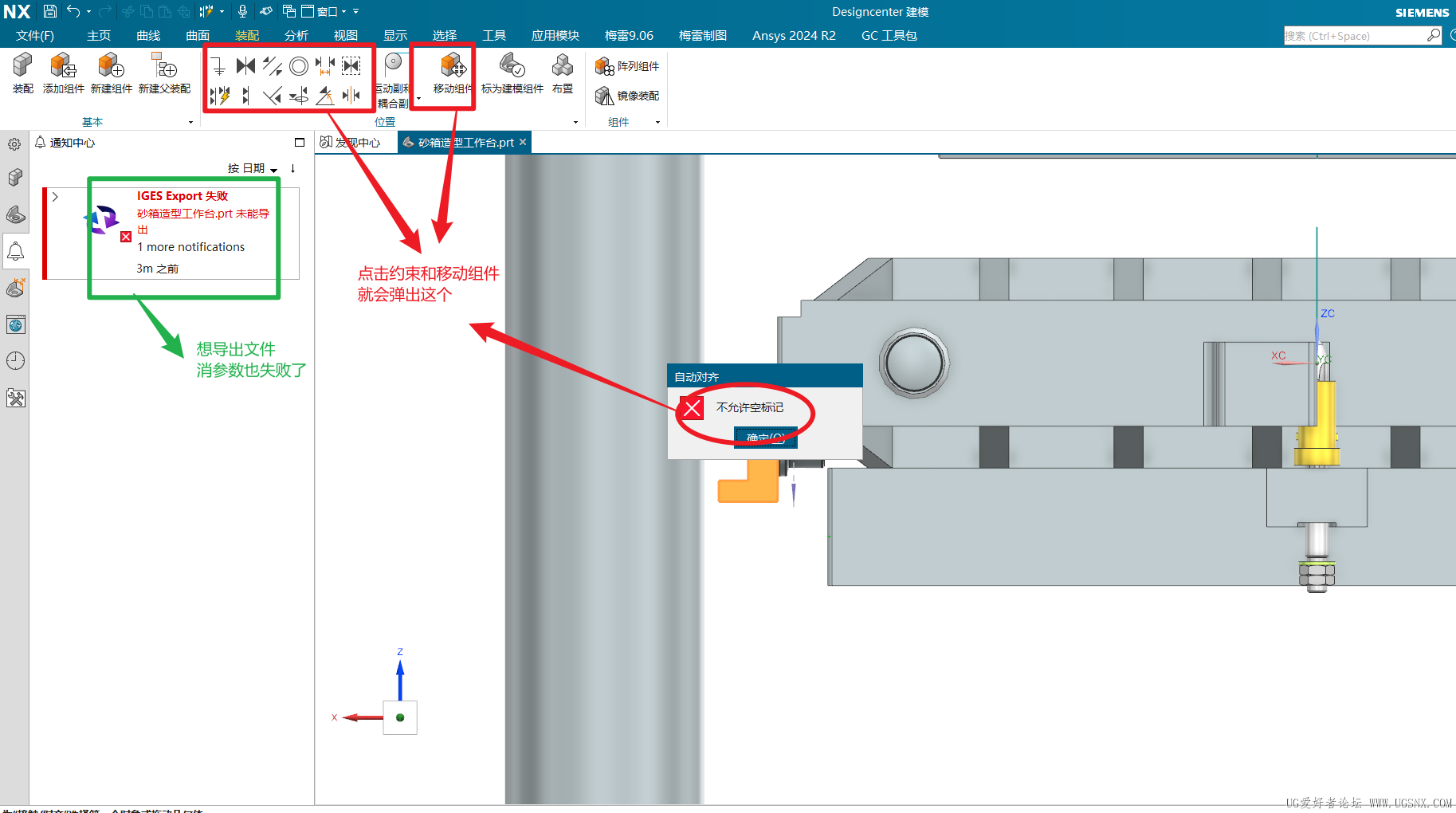Open the notification bell panel in left sidebar
Screen dimensions: 1456x813
pyautogui.click(x=15, y=251)
